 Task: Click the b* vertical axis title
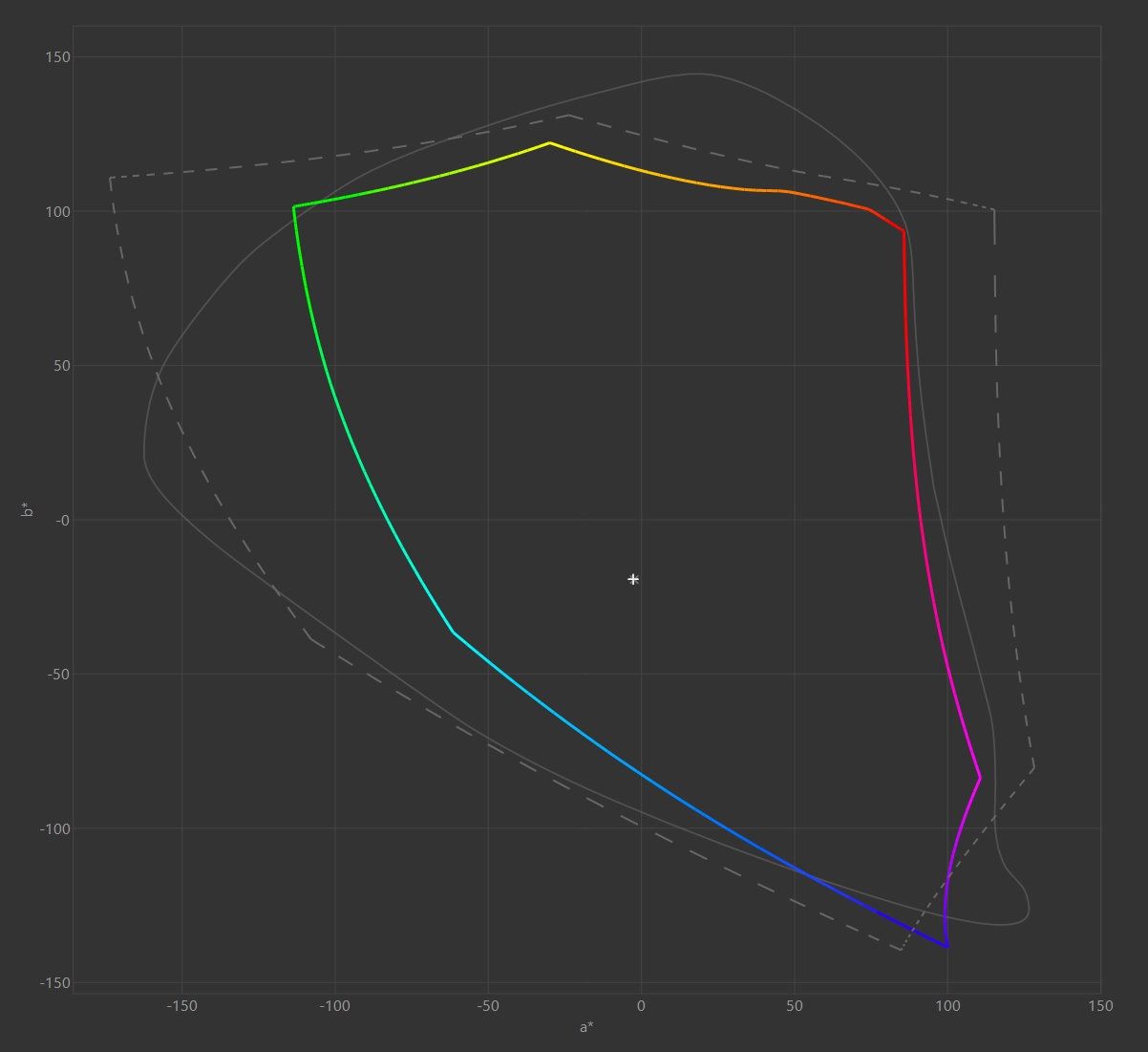click(x=28, y=509)
